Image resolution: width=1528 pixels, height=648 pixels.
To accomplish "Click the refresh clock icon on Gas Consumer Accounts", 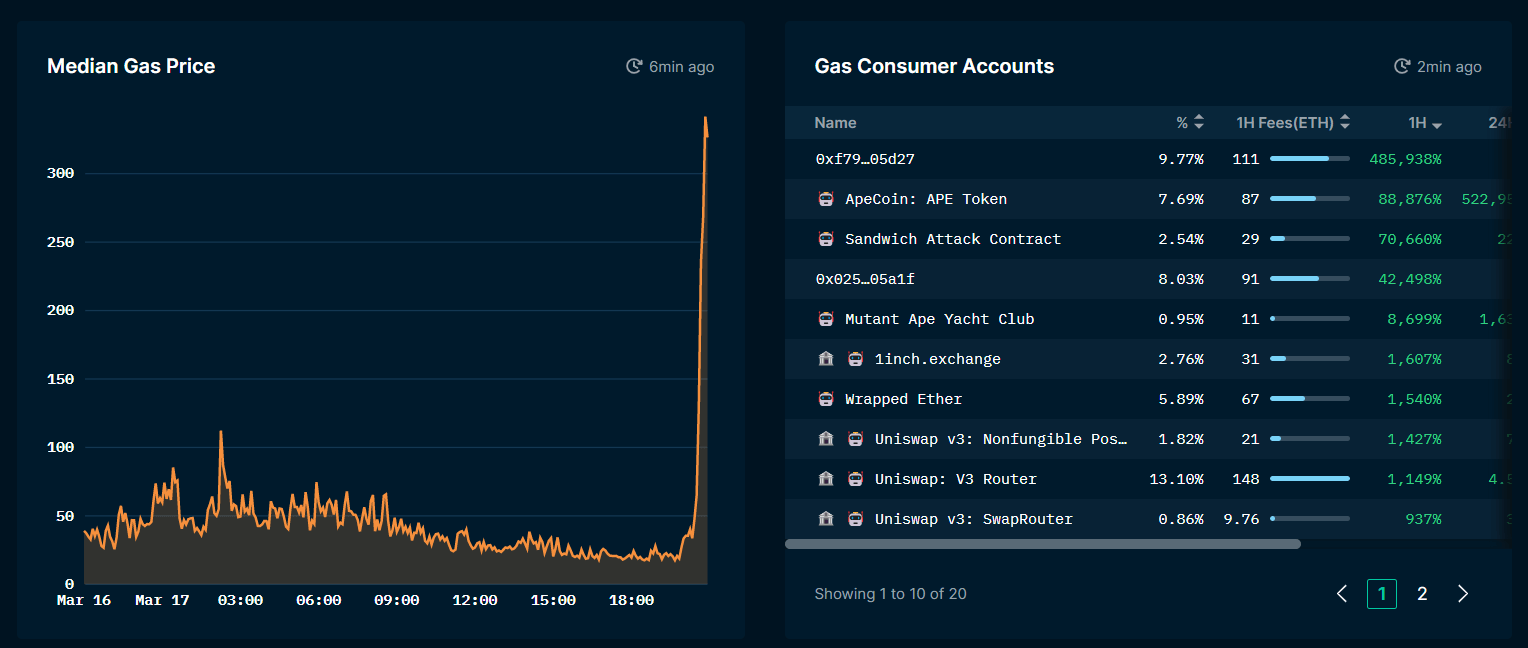I will pos(1402,67).
